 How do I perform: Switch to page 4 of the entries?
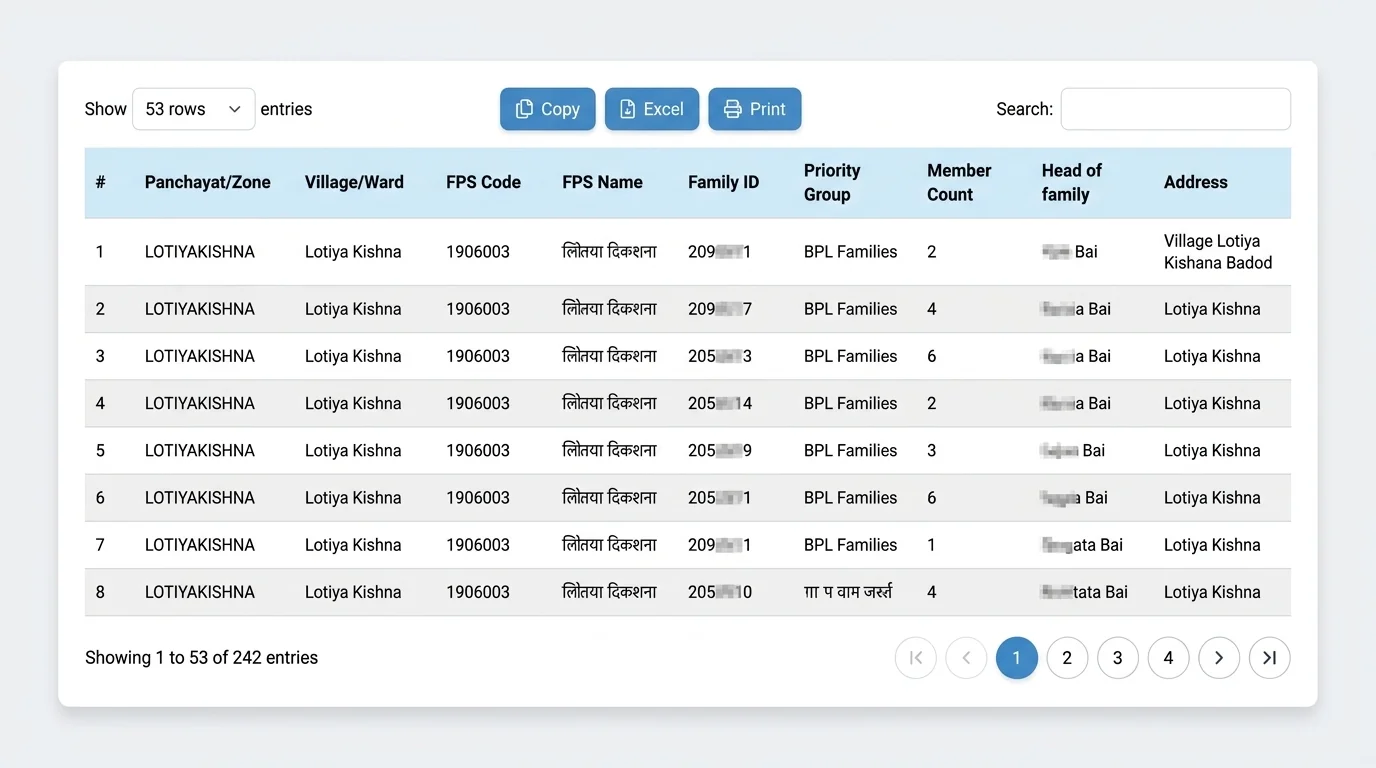[1168, 658]
